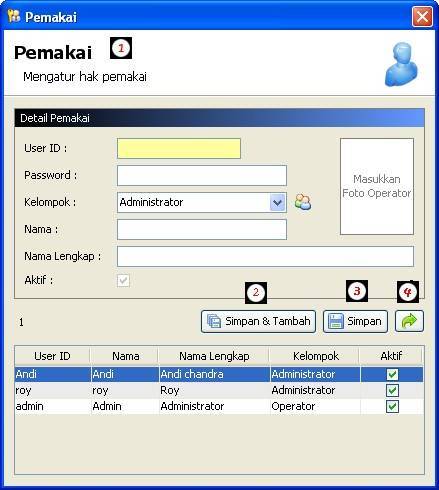Toggle Aktif checkbox for roy row

(x=392, y=390)
